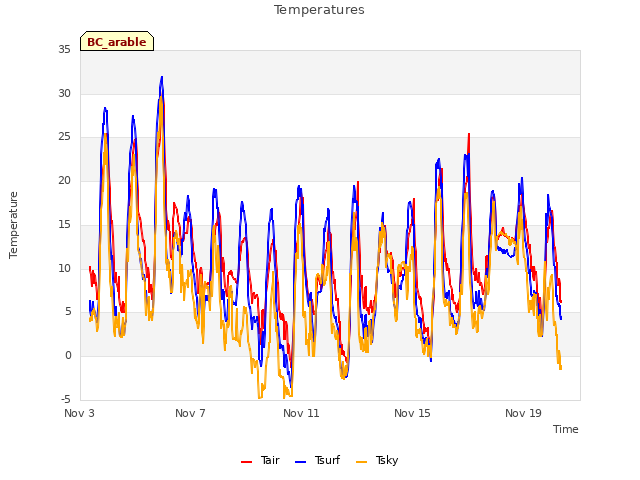Click the 5 y-axis tick label
The width and height of the screenshot is (640, 480).
pos(68,312)
